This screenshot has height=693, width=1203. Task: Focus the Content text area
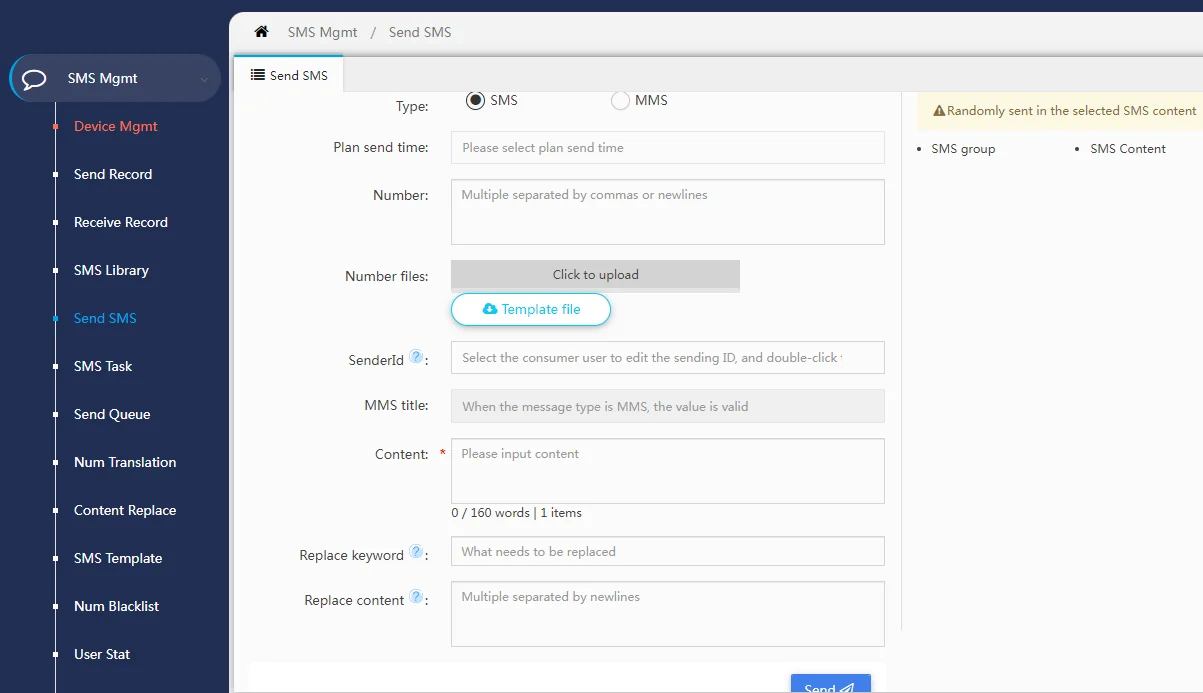(667, 471)
